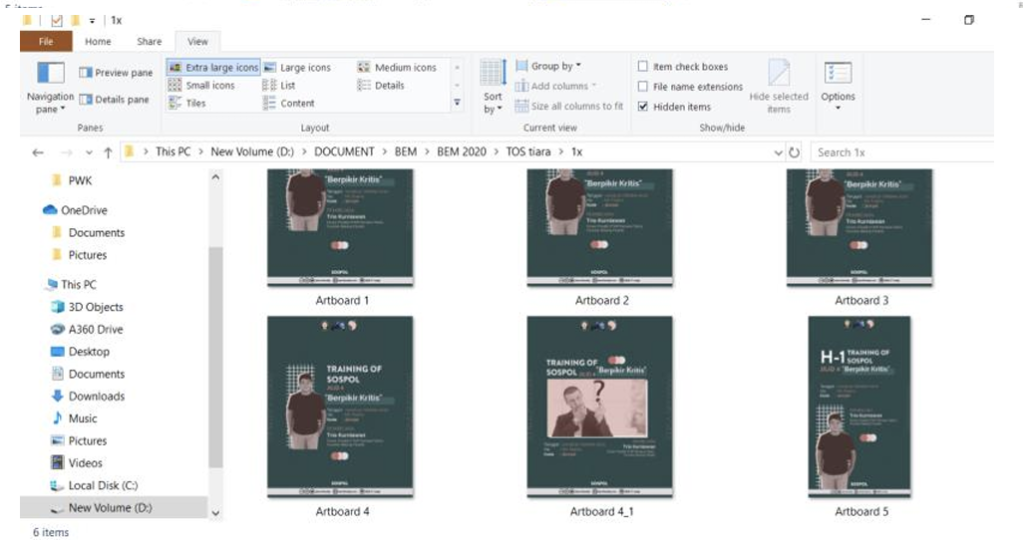Select the Artboard 4_1 thumbnail
Viewport: 1024px width, 548px height.
pos(599,407)
